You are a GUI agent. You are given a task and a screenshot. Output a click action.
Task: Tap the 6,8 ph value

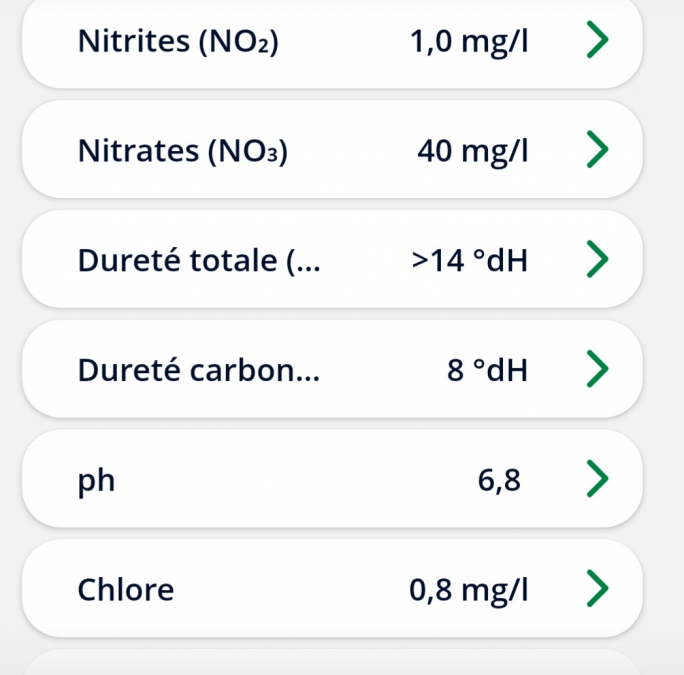coord(499,481)
